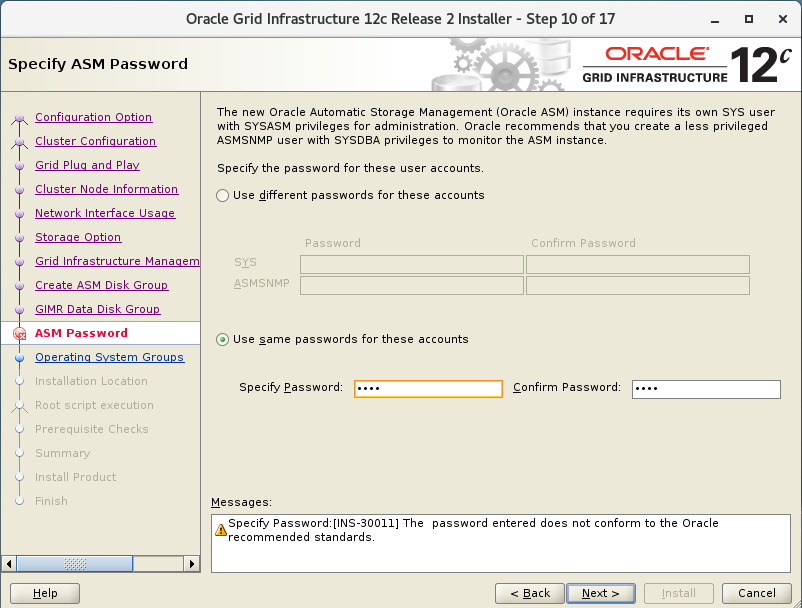Click the Prerequisite Checks step text
802x608 pixels.
click(92, 429)
